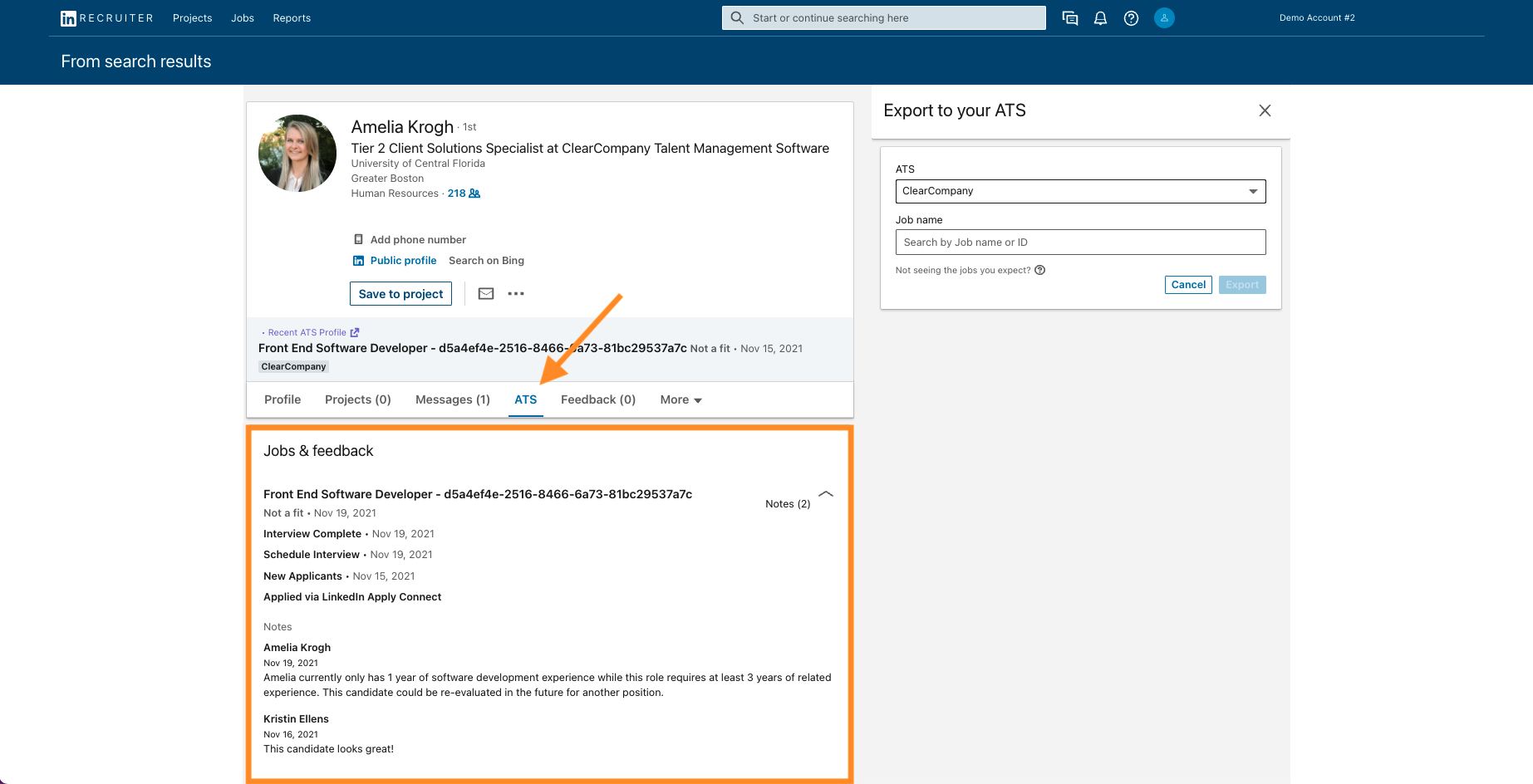Open the account avatar menu
The width and height of the screenshot is (1533, 784).
tap(1164, 18)
